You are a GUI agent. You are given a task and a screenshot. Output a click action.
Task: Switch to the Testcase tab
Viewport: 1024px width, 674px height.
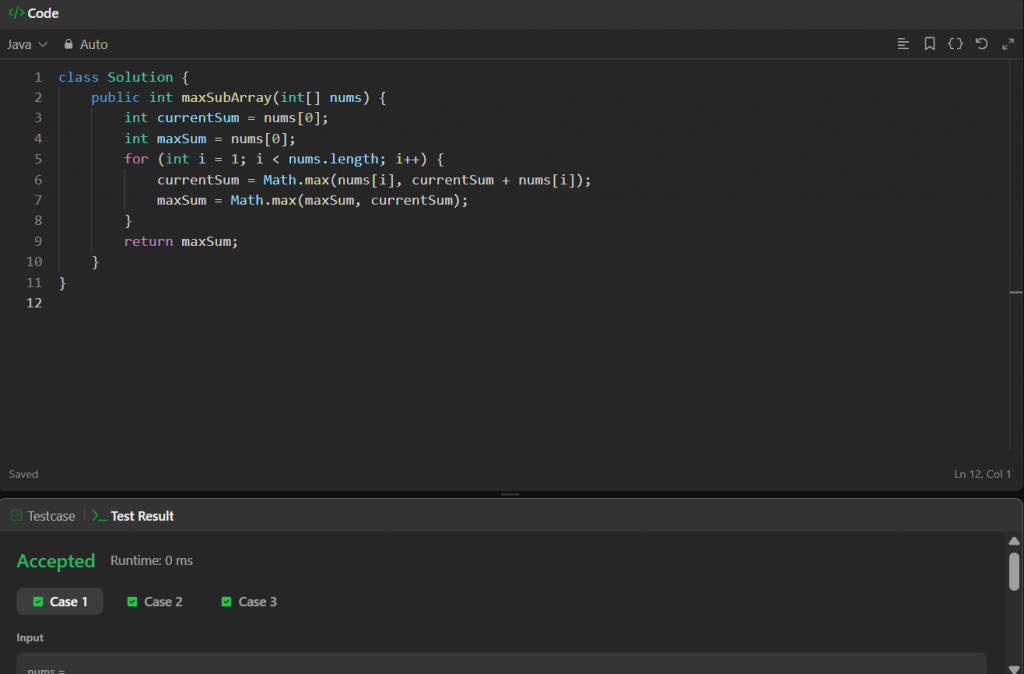pos(43,516)
